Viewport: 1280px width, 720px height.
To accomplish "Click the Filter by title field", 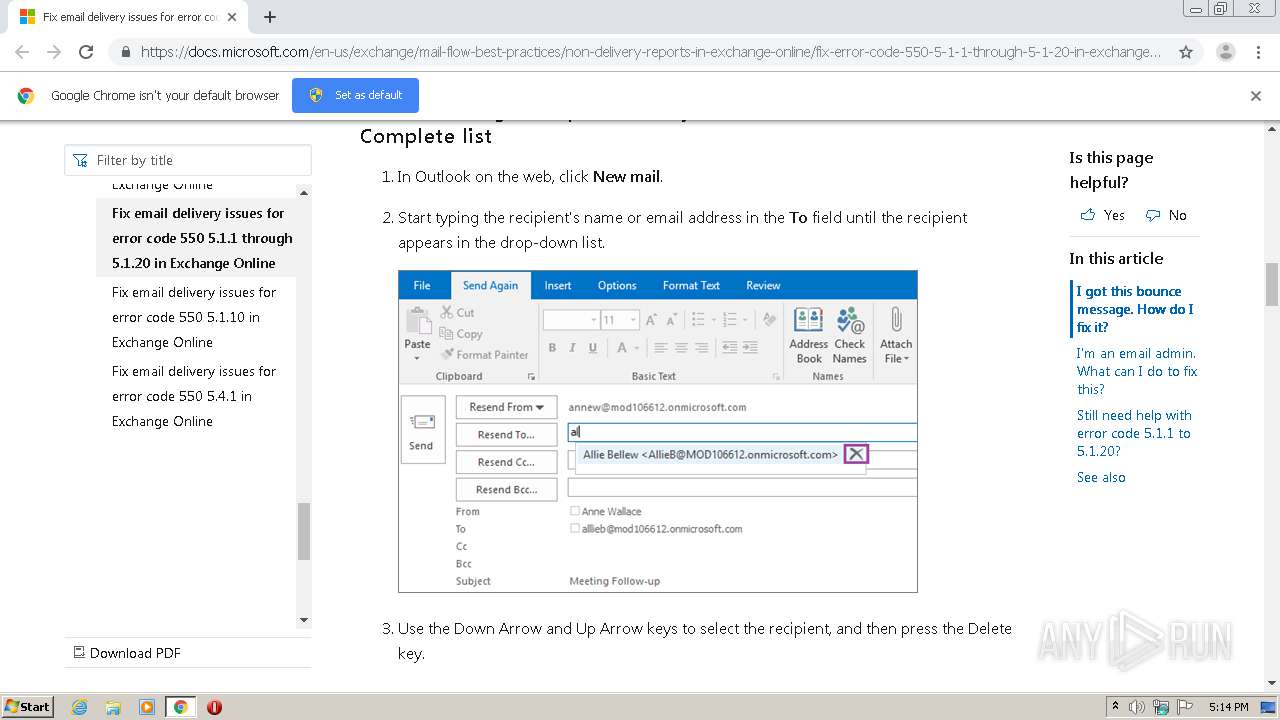I will (188, 160).
